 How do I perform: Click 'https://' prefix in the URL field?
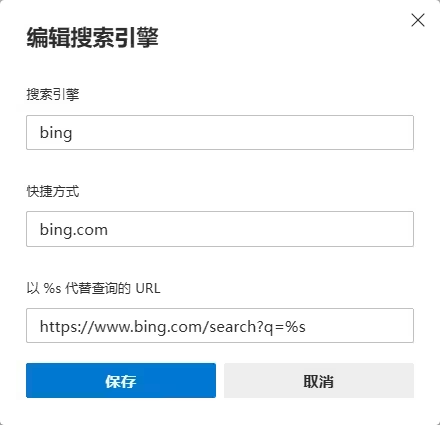pyautogui.click(x=67, y=327)
